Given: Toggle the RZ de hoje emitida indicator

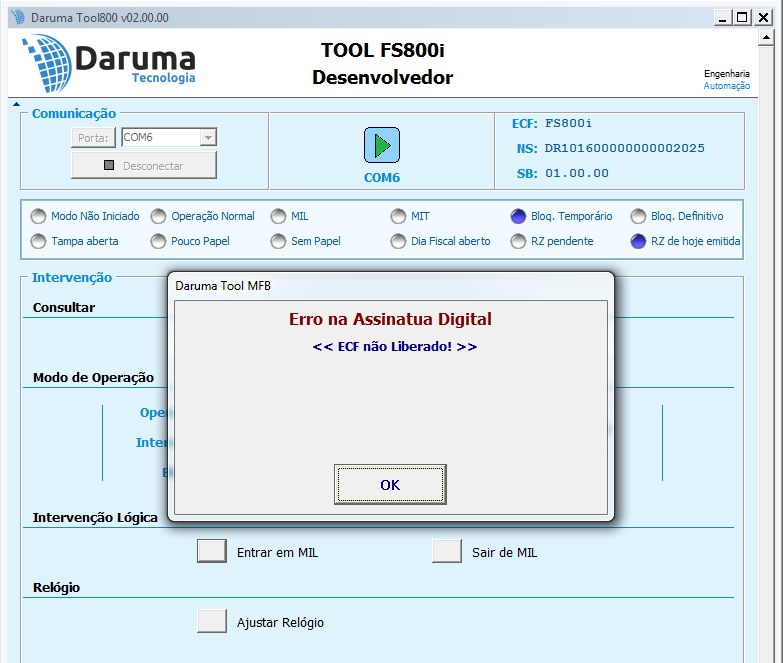Looking at the screenshot, I should coord(638,241).
